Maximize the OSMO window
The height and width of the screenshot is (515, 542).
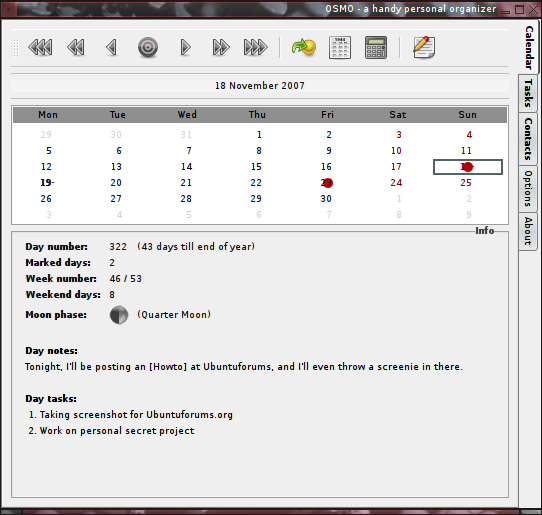click(x=519, y=9)
